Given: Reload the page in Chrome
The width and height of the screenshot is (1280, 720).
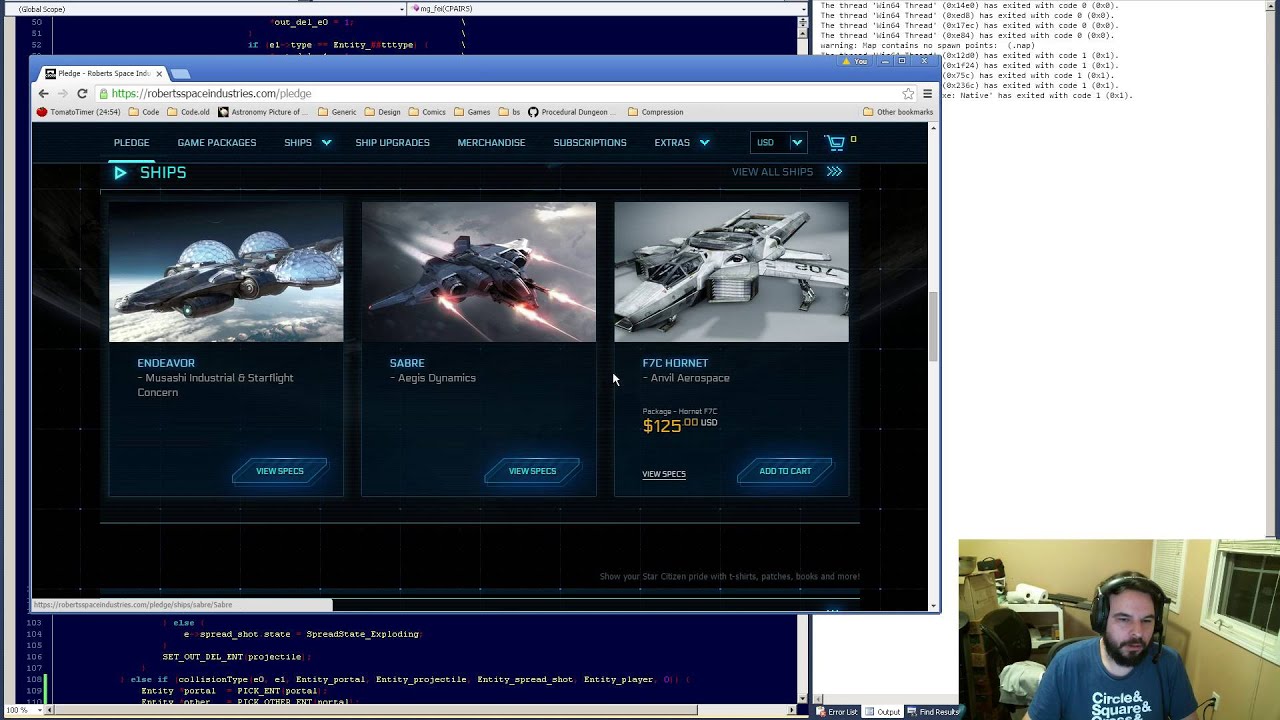Looking at the screenshot, I should coord(82,93).
